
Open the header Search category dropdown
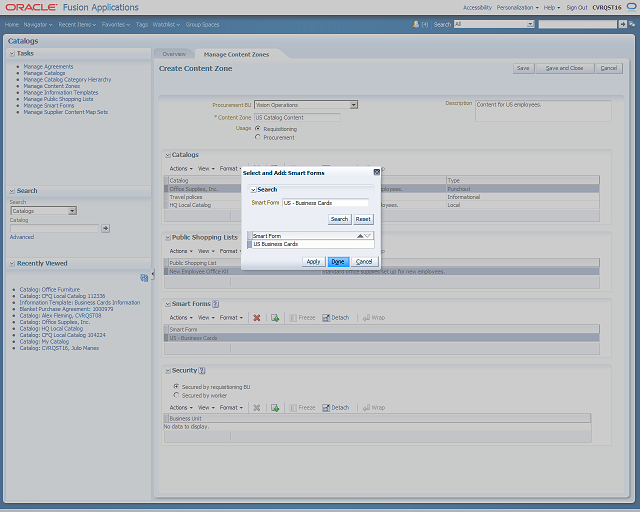click(x=530, y=24)
